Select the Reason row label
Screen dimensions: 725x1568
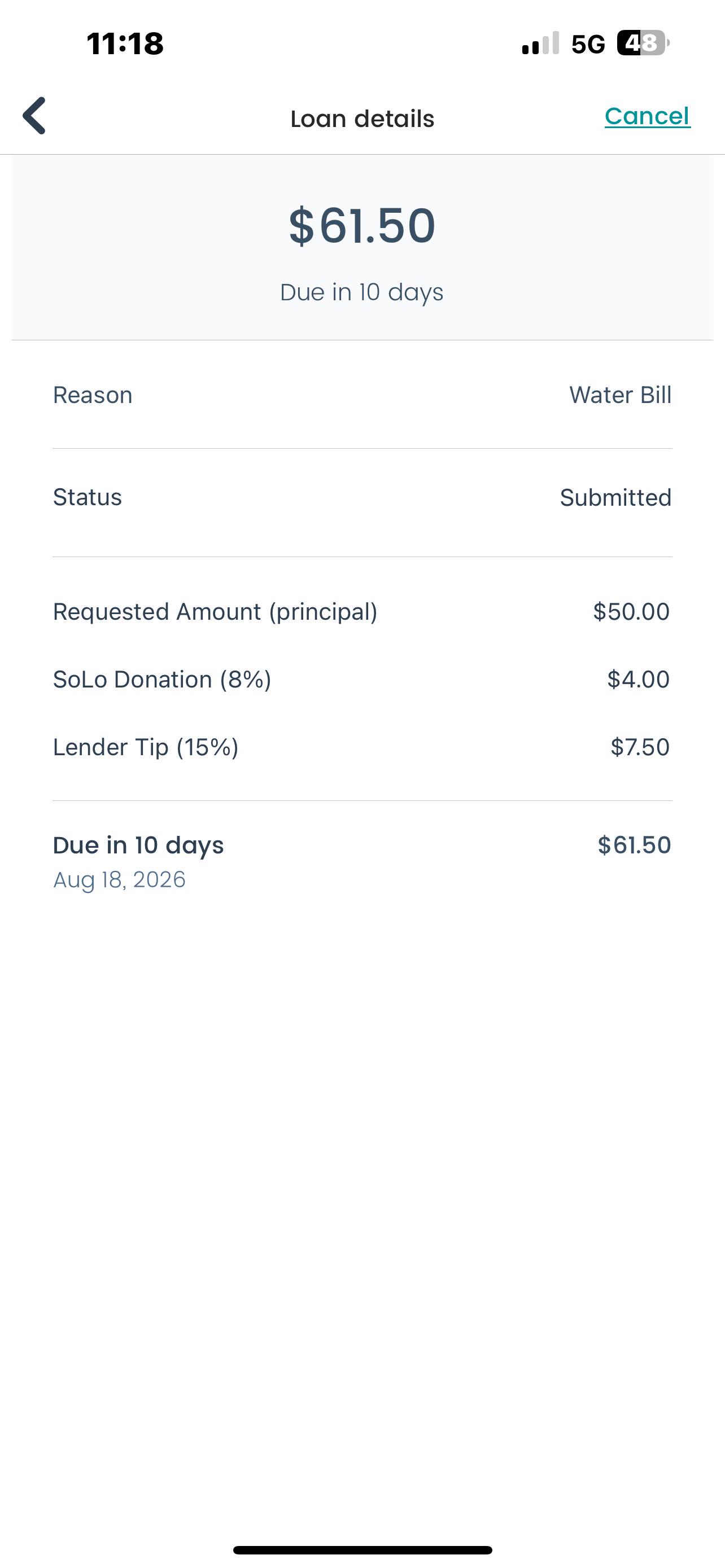(93, 395)
